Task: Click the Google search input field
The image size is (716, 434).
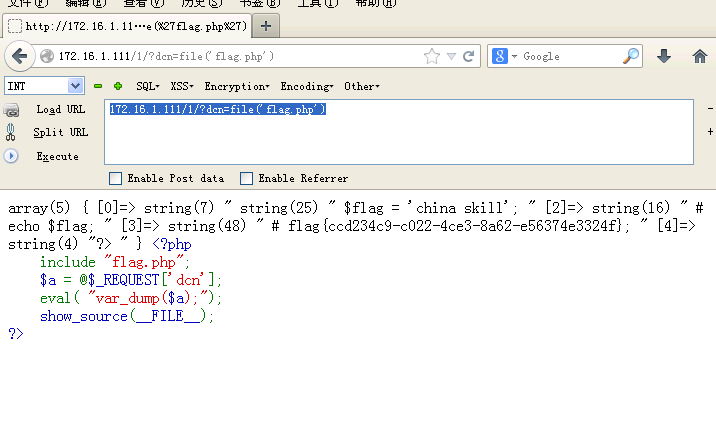Action: click(x=571, y=56)
